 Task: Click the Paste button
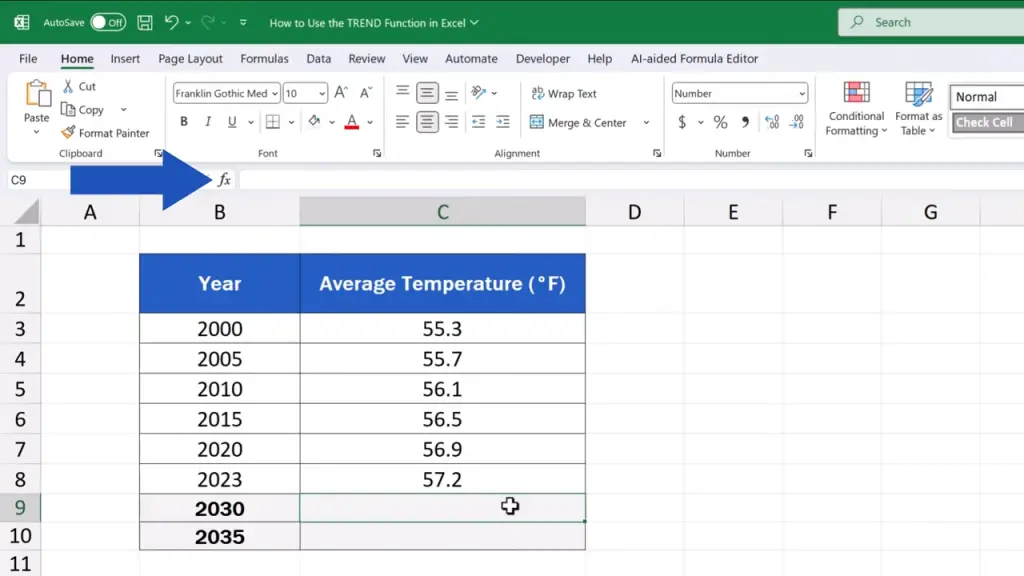pos(37,100)
